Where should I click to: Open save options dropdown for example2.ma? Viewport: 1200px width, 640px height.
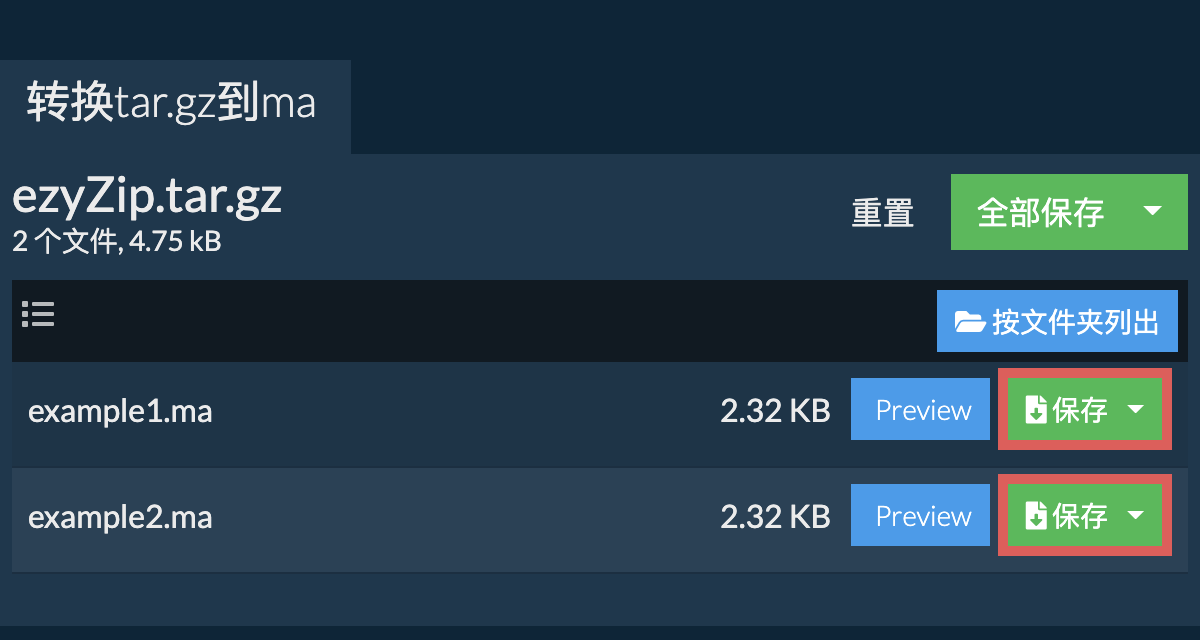tap(1136, 516)
